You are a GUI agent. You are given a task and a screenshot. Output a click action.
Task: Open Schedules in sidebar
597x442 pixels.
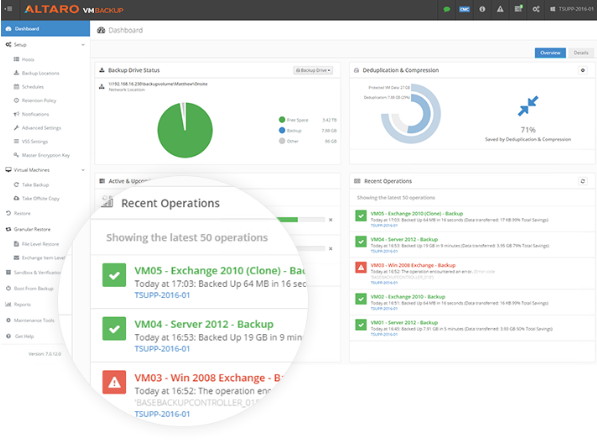(x=32, y=87)
